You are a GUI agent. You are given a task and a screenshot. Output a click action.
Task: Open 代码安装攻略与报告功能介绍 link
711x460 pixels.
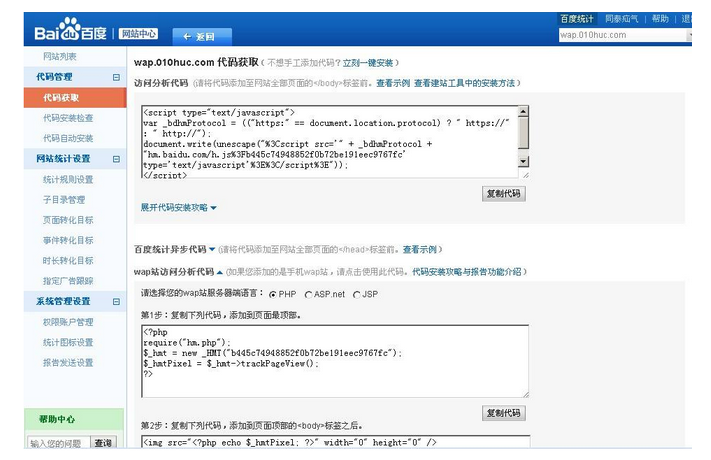pyautogui.click(x=467, y=272)
